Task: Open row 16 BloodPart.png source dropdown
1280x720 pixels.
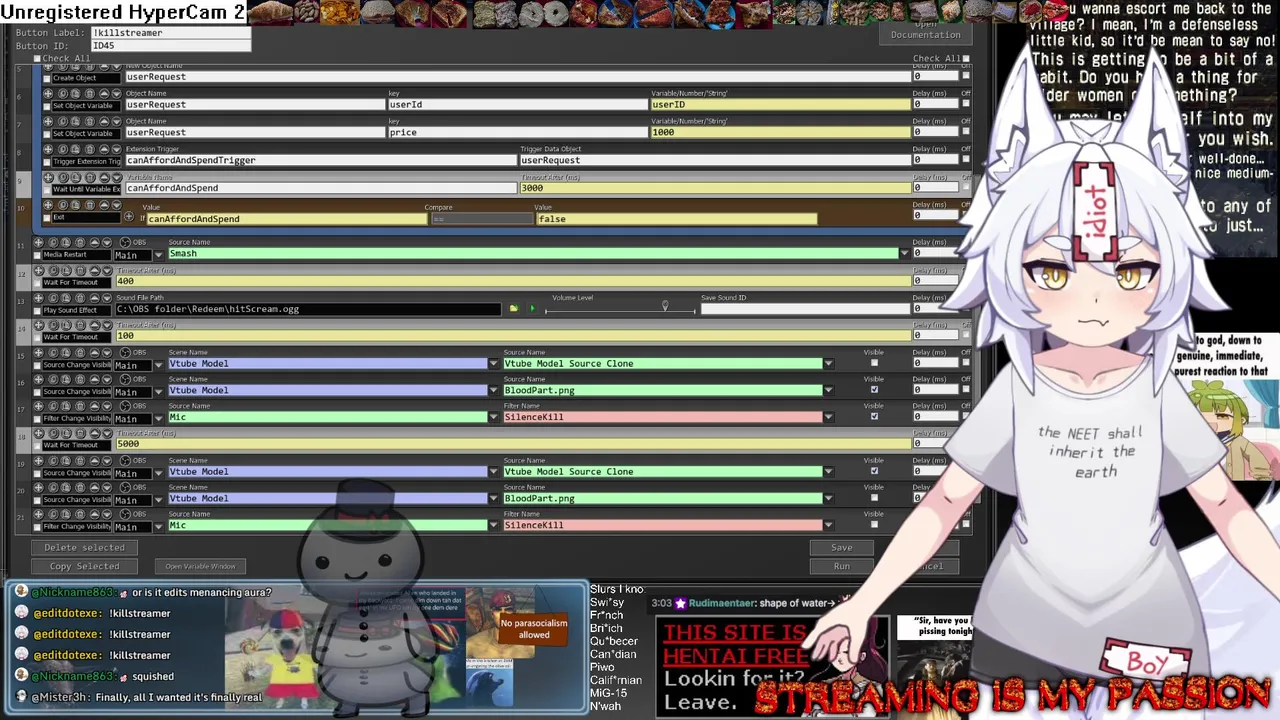Action: (x=828, y=391)
